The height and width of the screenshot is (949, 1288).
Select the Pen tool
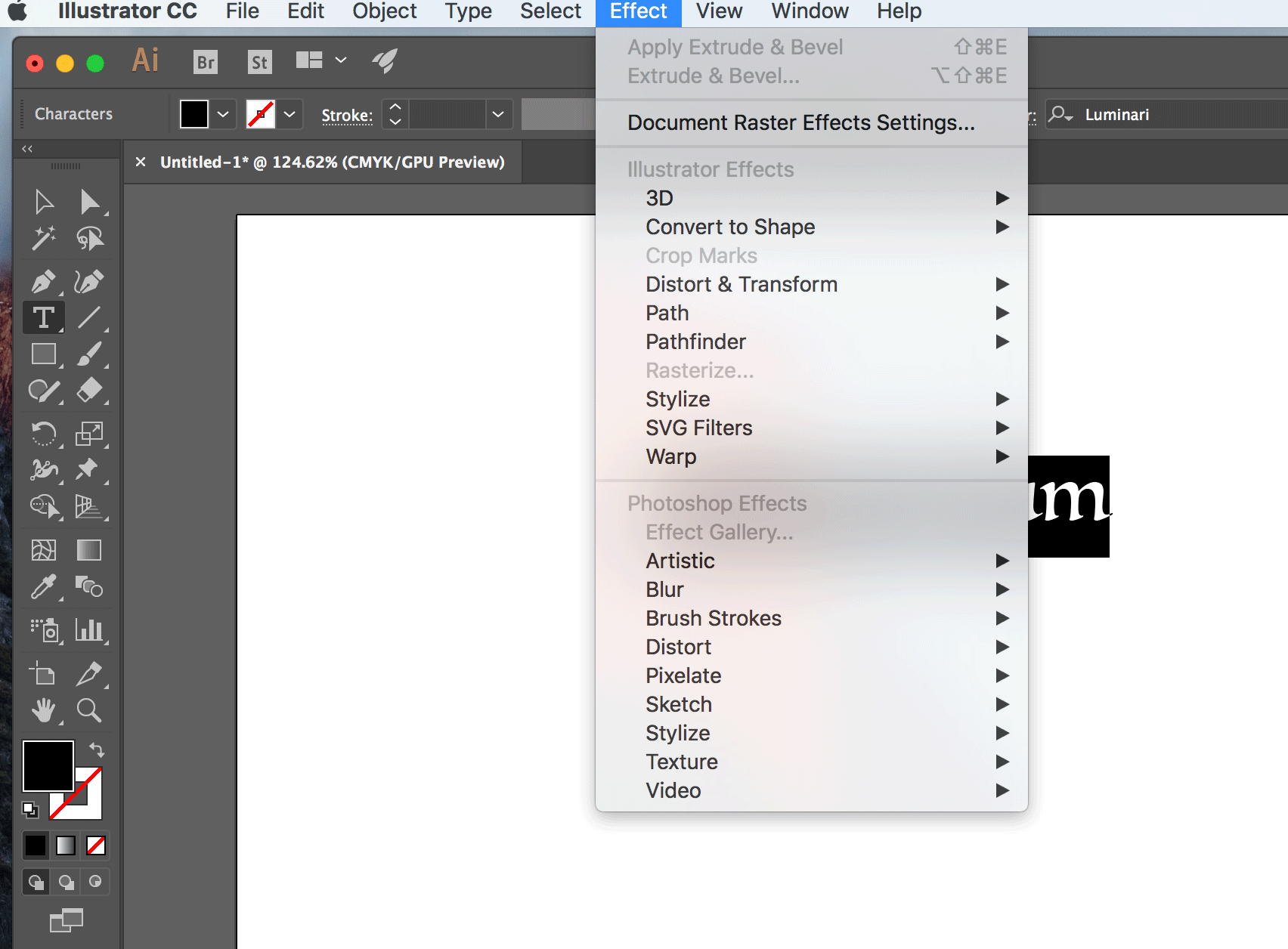44,281
